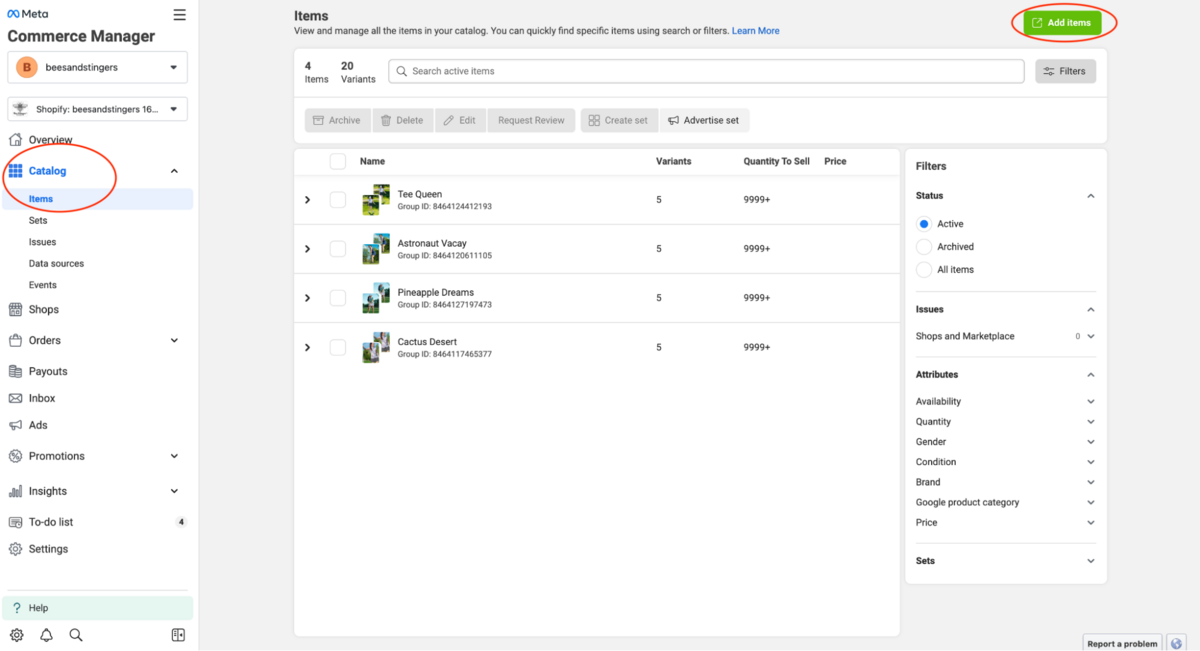Image resolution: width=1200 pixels, height=651 pixels.
Task: Click the Cactus Desert product thumbnail
Action: 376,347
